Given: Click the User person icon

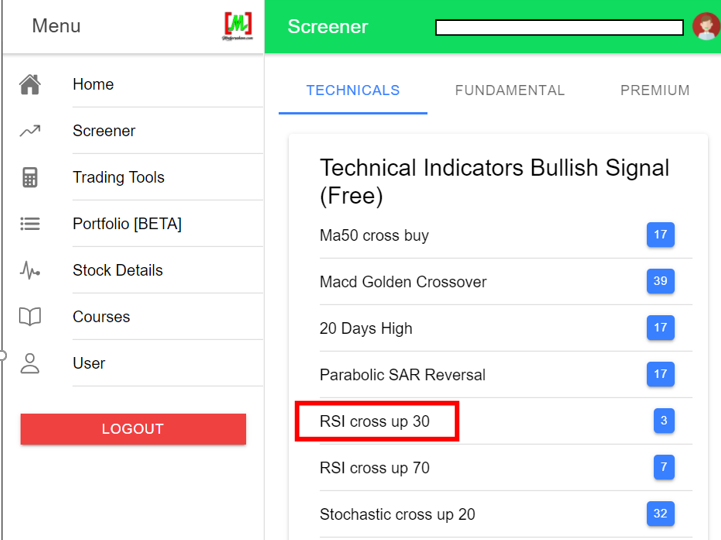Looking at the screenshot, I should click(30, 363).
